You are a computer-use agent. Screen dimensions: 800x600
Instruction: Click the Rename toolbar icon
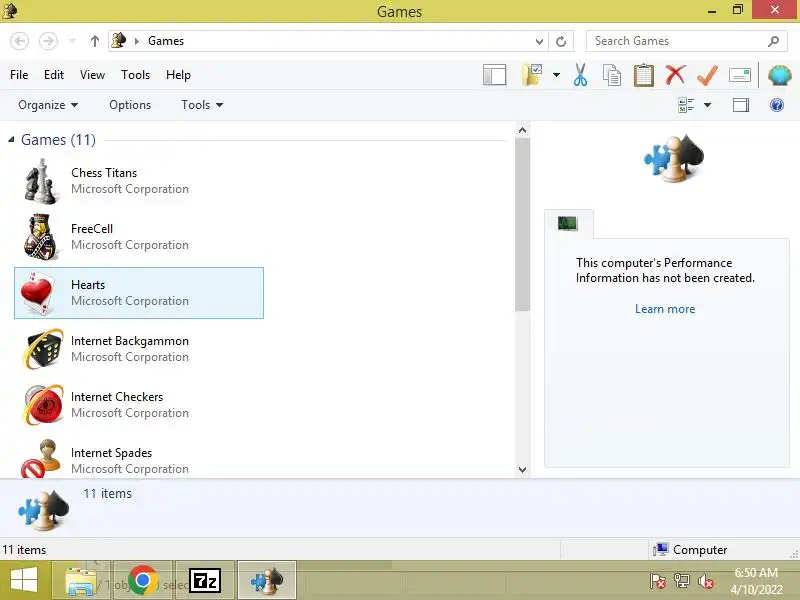pos(740,76)
